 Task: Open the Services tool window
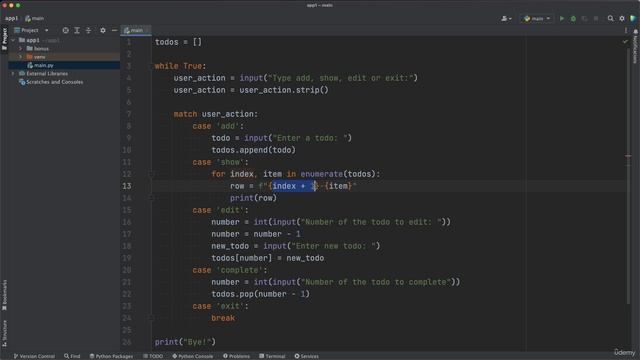tap(307, 356)
